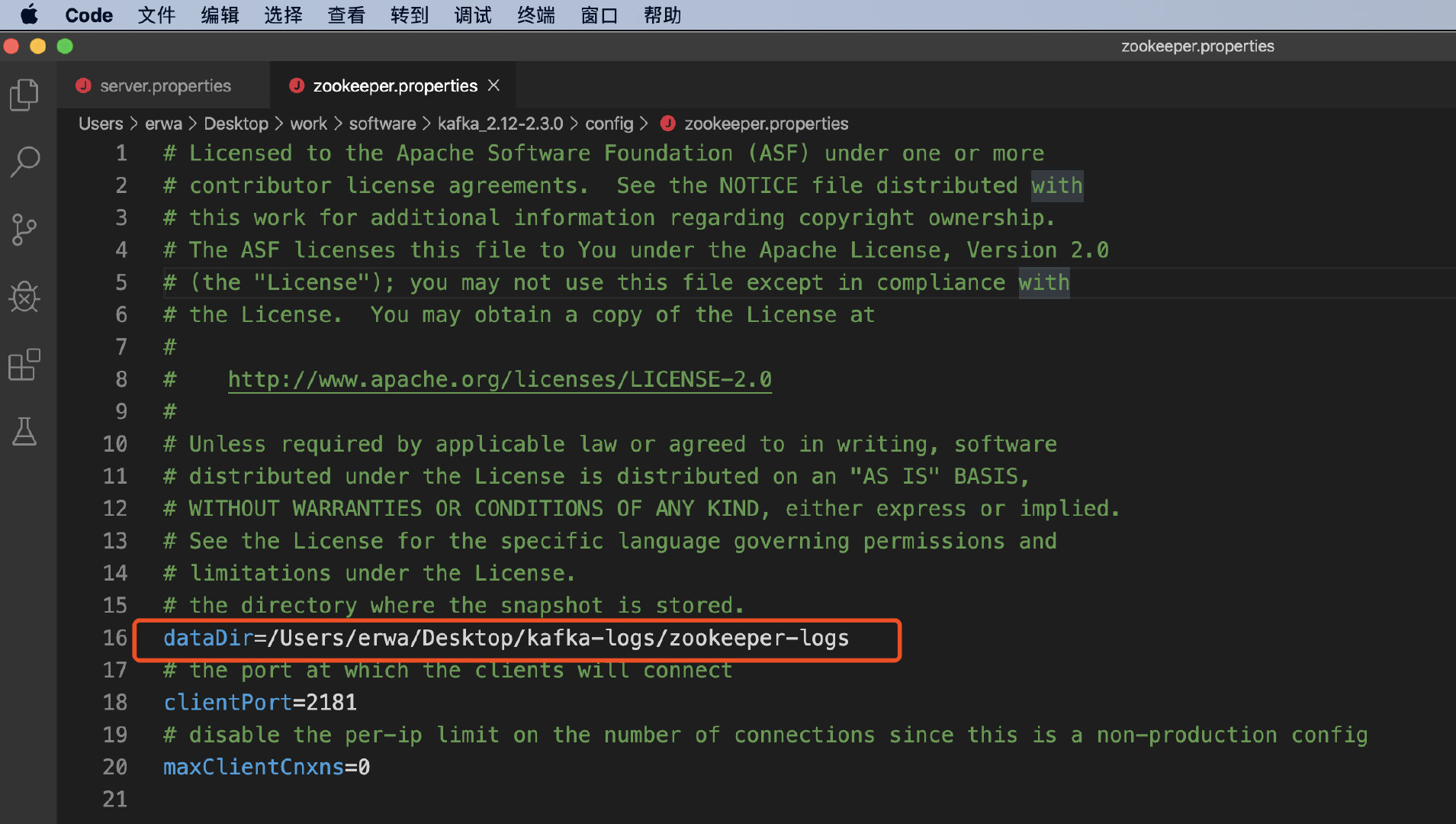Click the dataDir property key
Screen dimensions: 1456x824
[x=208, y=638]
